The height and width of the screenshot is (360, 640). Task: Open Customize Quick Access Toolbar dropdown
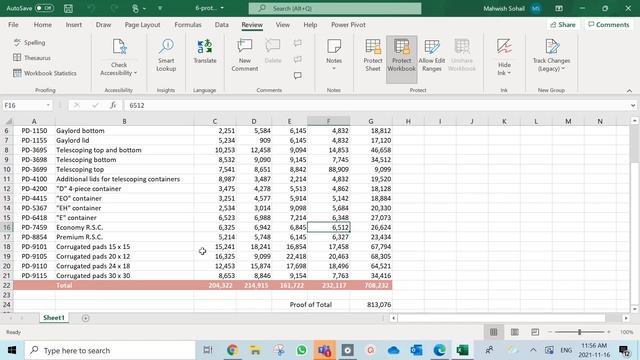[160, 8]
